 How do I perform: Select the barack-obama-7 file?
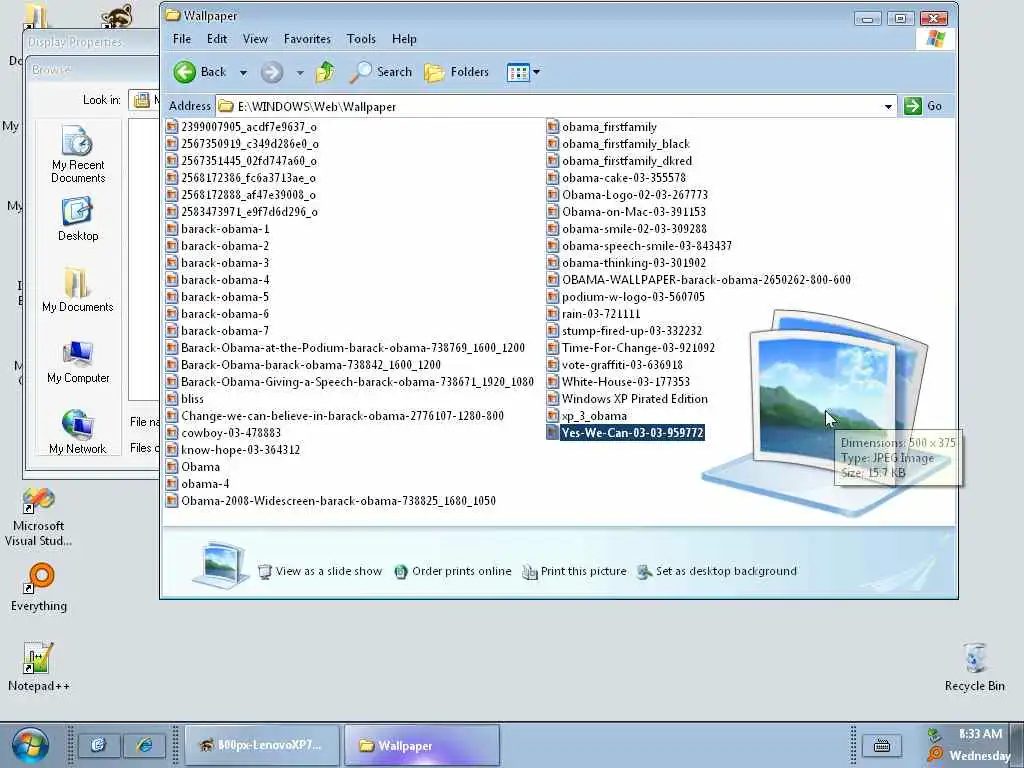tap(217, 330)
